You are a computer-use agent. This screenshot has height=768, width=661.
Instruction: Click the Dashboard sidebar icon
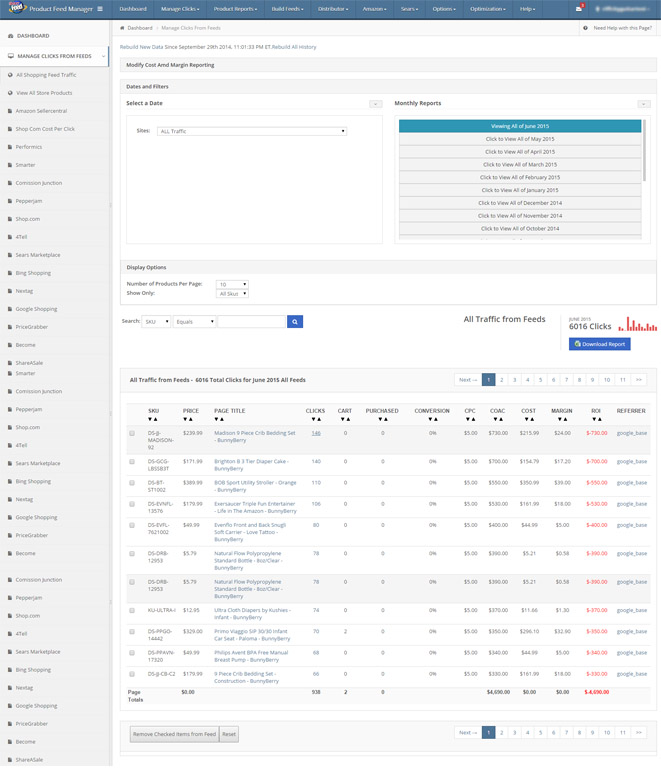(11, 36)
